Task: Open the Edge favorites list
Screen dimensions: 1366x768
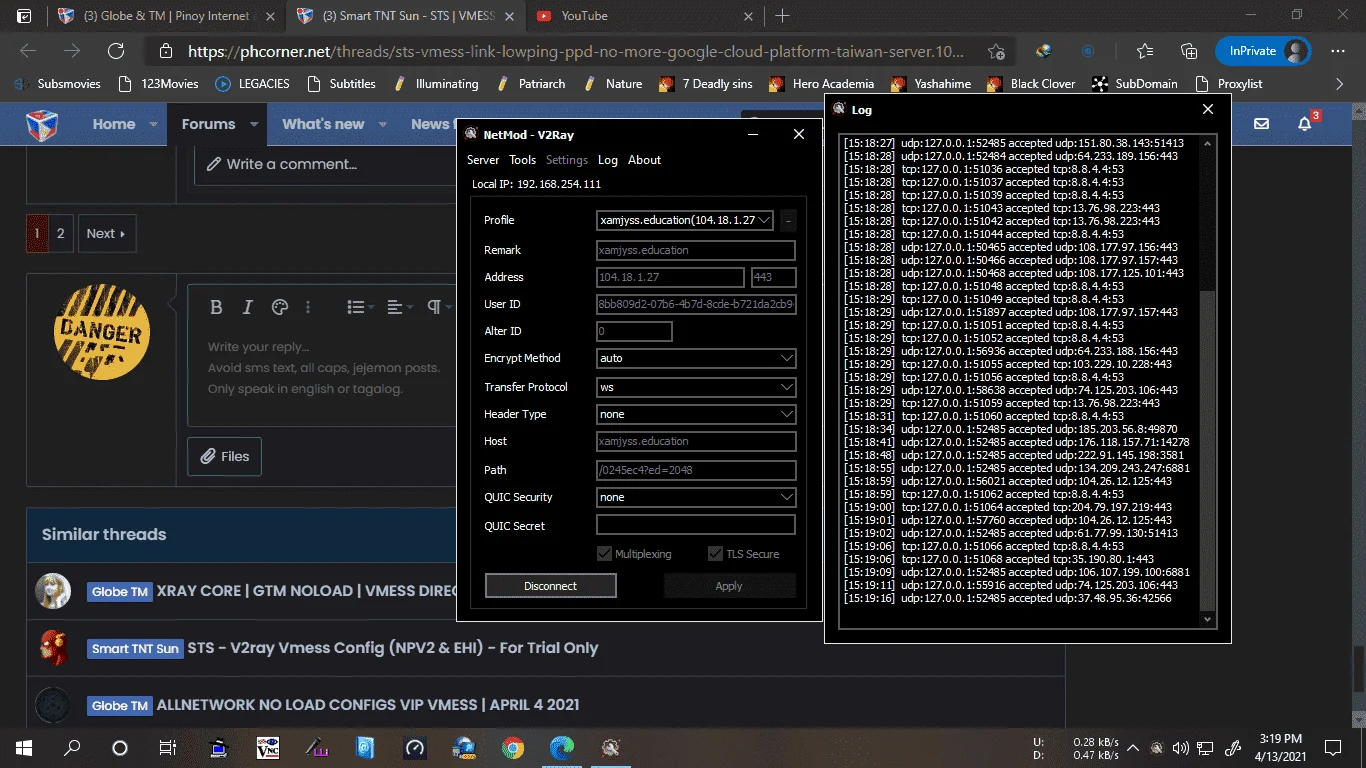Action: (x=1145, y=51)
